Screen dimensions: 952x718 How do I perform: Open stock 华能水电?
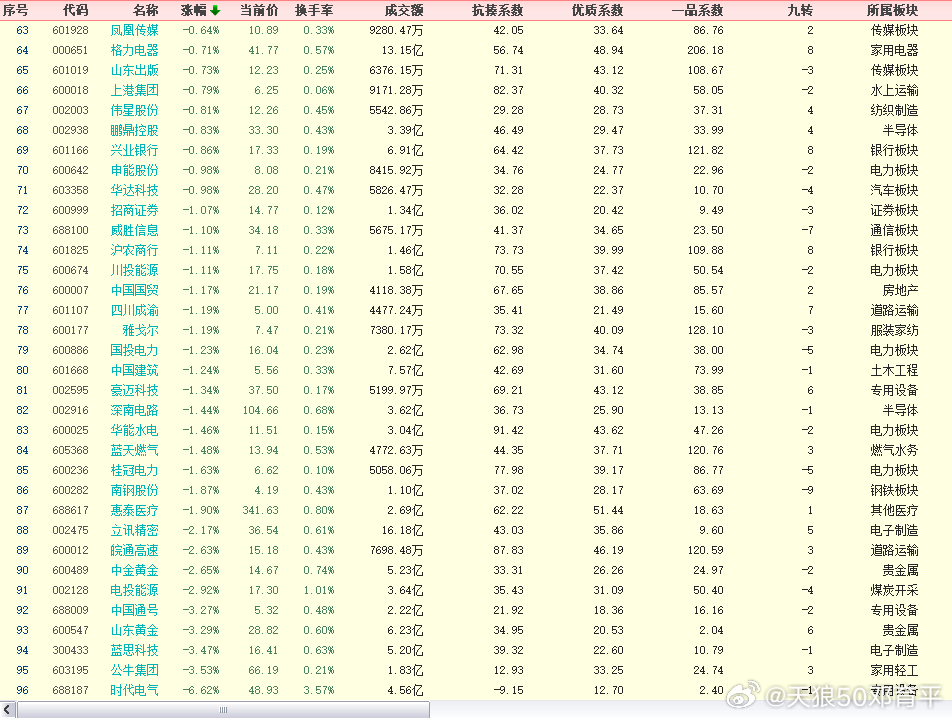134,430
